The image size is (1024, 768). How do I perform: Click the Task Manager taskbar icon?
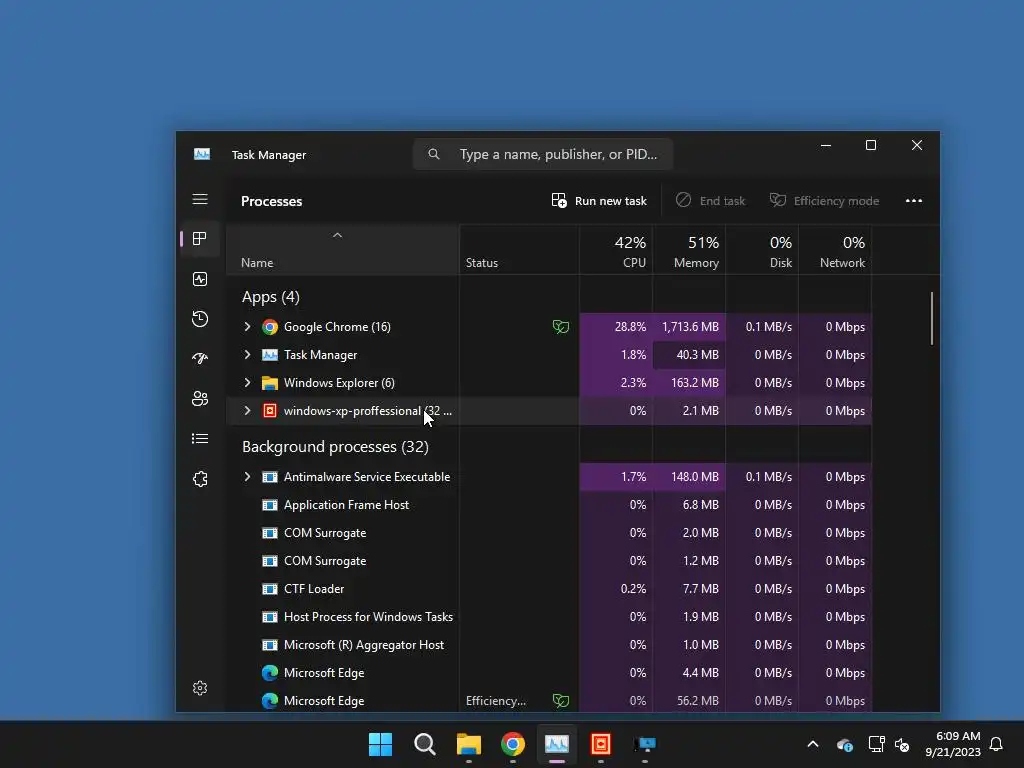click(x=556, y=744)
